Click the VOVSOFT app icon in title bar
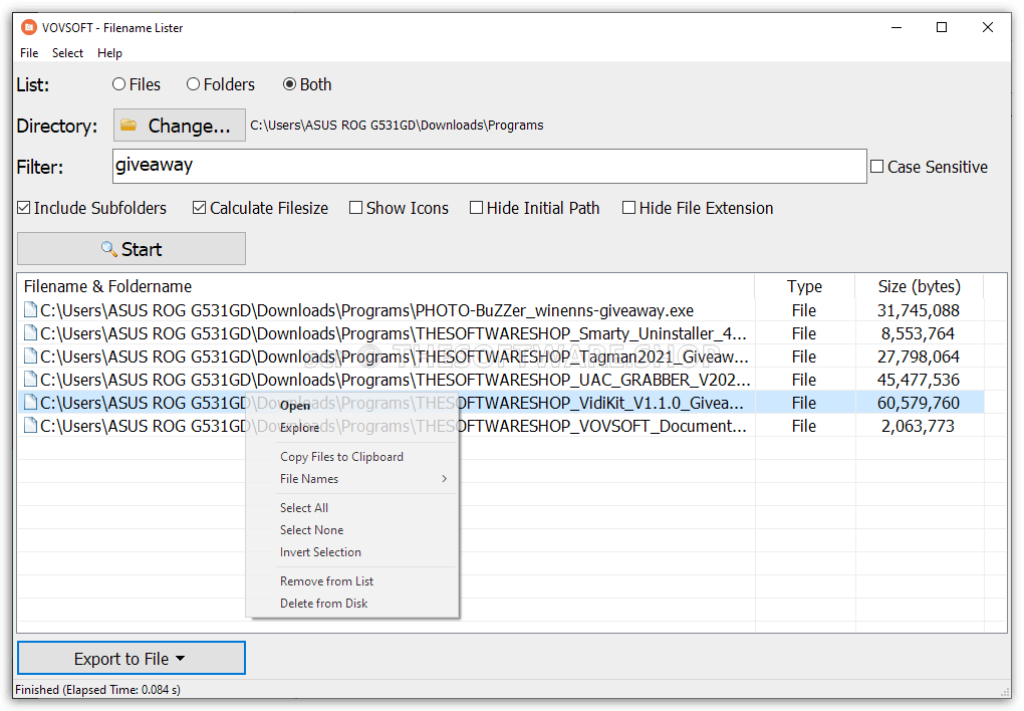 point(29,27)
